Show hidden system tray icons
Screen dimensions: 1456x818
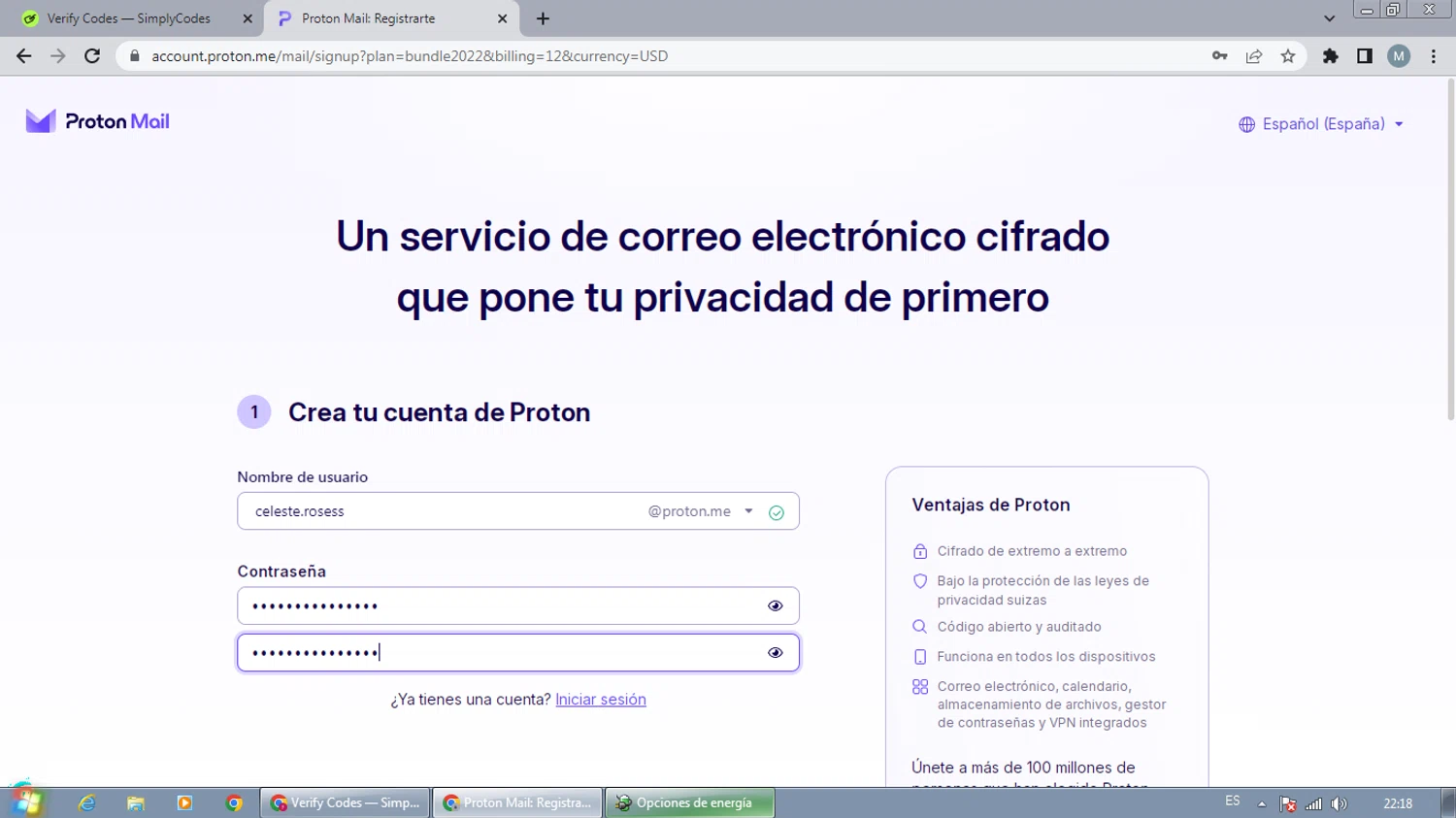click(x=1262, y=803)
